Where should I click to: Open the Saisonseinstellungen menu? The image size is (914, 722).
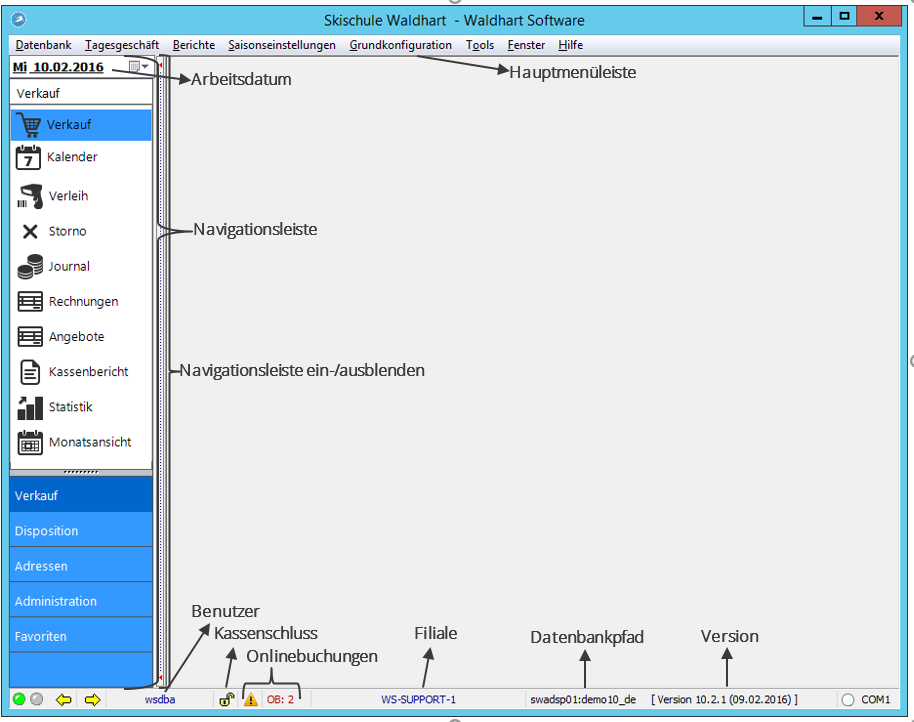[282, 45]
